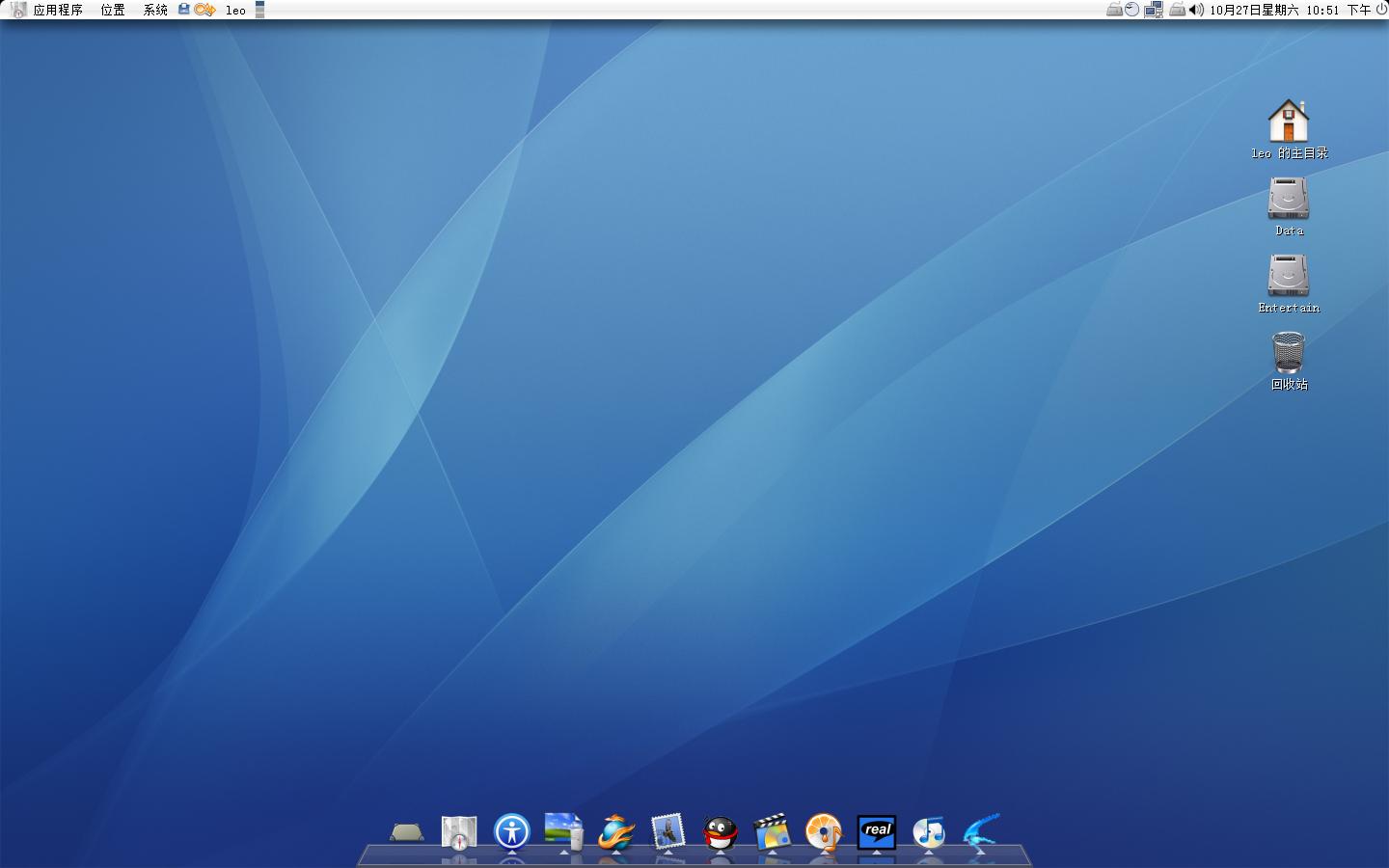Viewport: 1389px width, 868px height.
Task: Click the blue and gray workspace switcher applet
Action: click(x=259, y=10)
